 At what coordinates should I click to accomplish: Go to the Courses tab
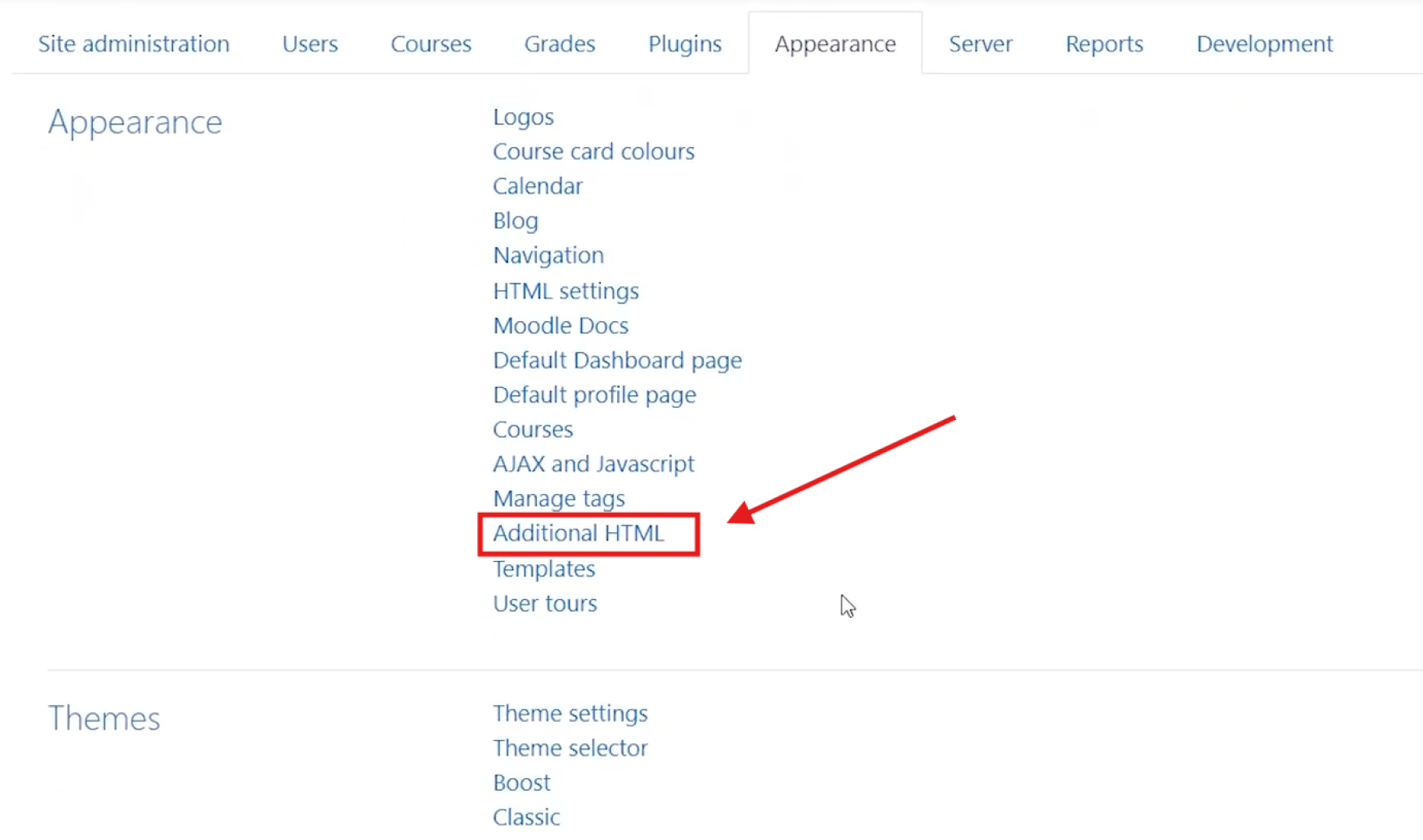(430, 44)
